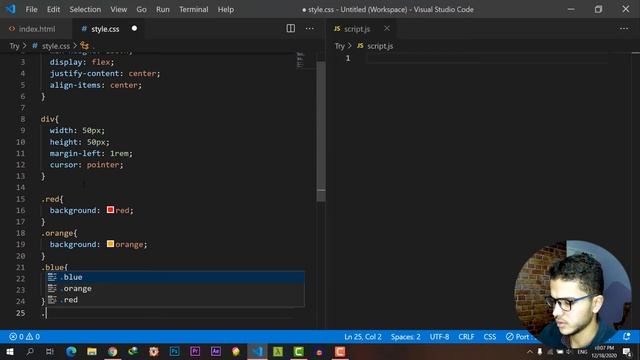
Task: Click the Camtasia taskbar icon
Action: click(x=299, y=351)
